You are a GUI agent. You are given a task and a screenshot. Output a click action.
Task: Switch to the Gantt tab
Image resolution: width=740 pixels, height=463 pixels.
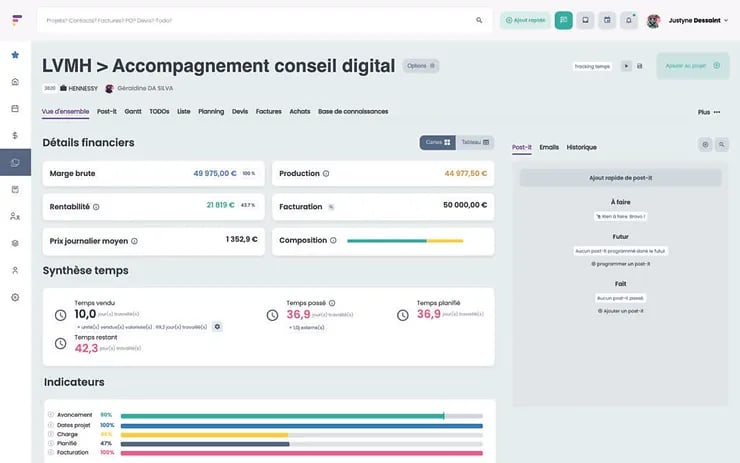pyautogui.click(x=133, y=112)
